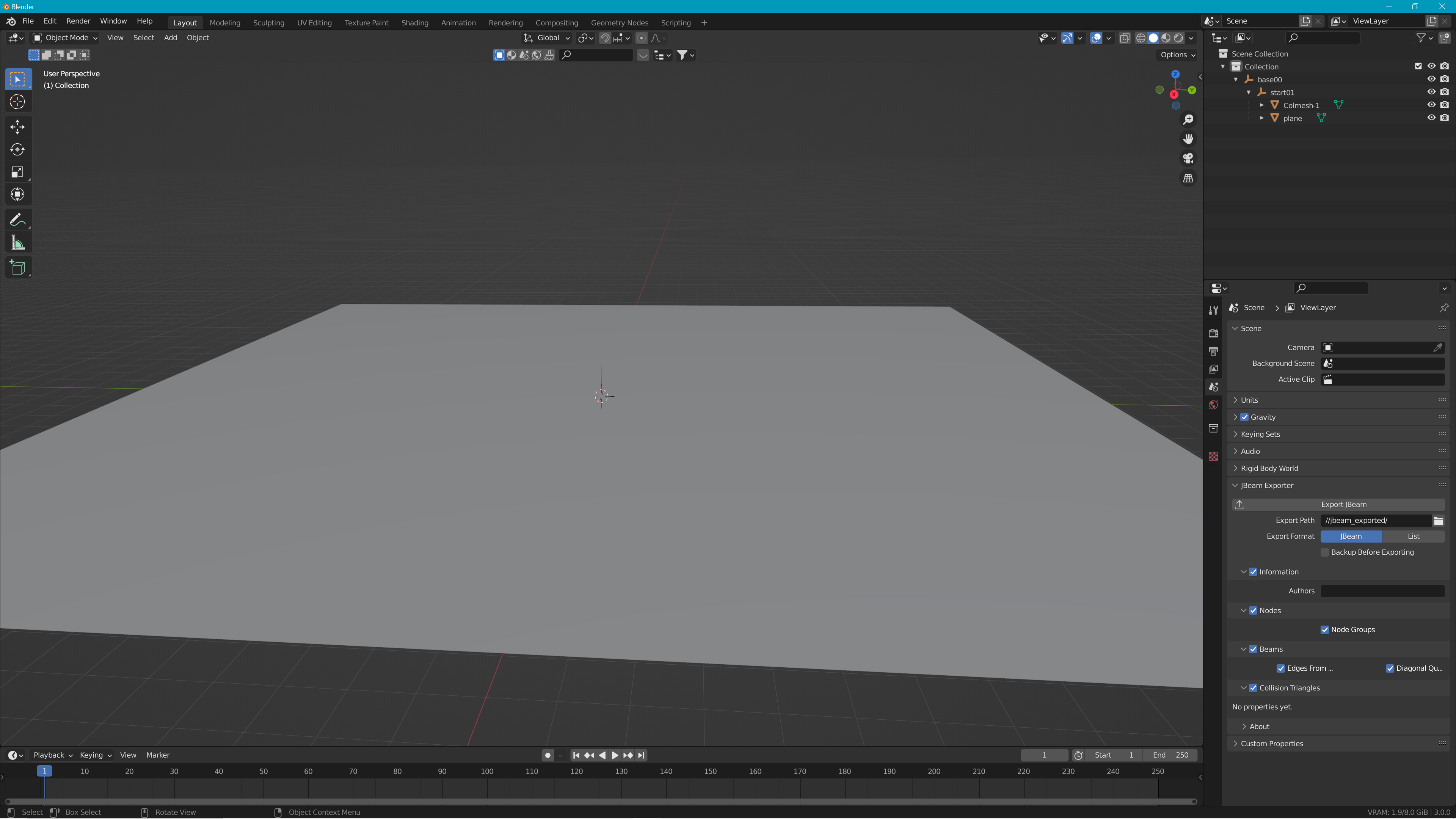Open the viewport Add menu
The image size is (1456, 819).
coord(170,38)
